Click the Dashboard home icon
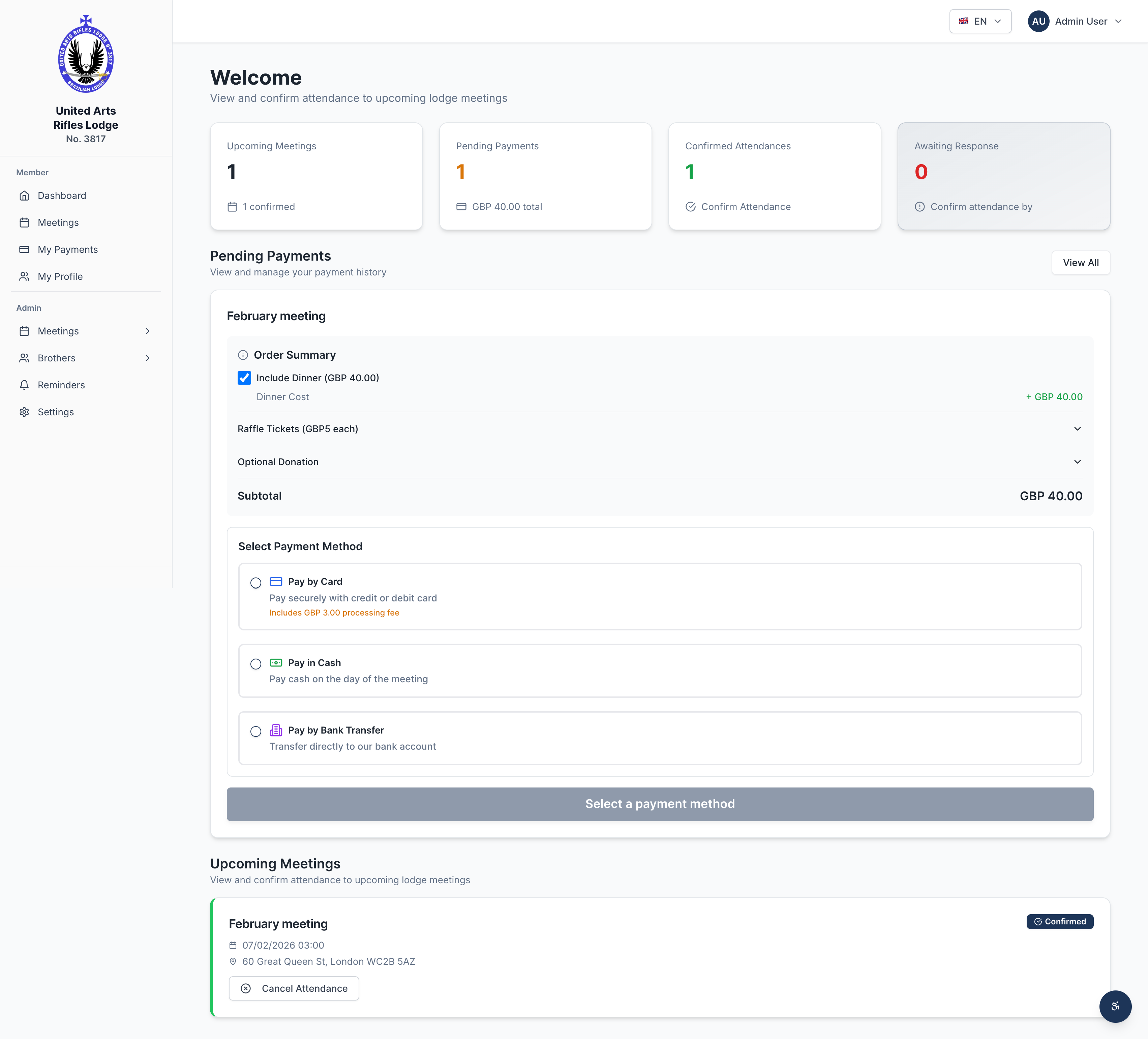Image resolution: width=1148 pixels, height=1039 pixels. [x=24, y=196]
